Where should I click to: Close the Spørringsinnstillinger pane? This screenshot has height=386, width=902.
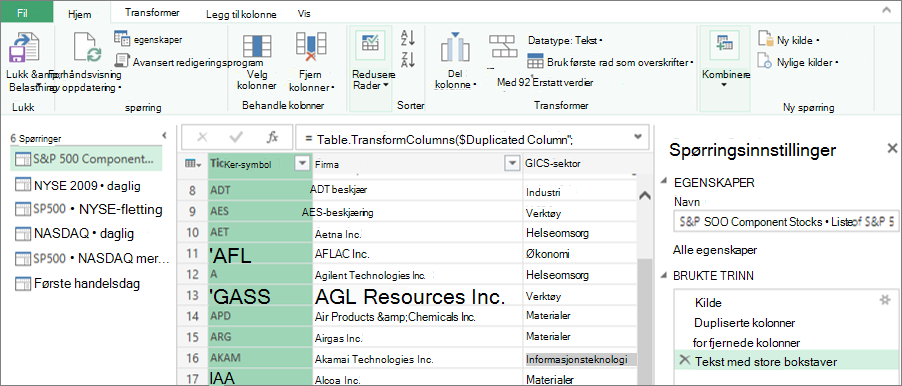892,148
